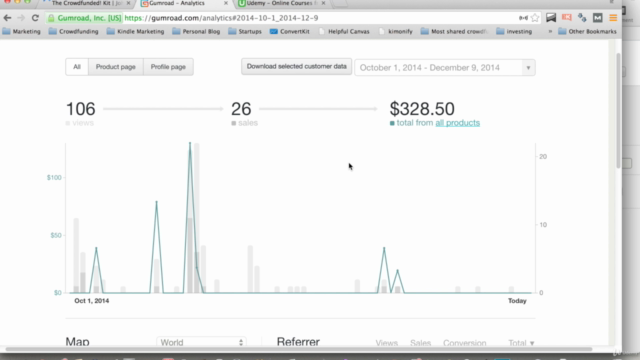Open the investing bookmarks folder

click(514, 31)
